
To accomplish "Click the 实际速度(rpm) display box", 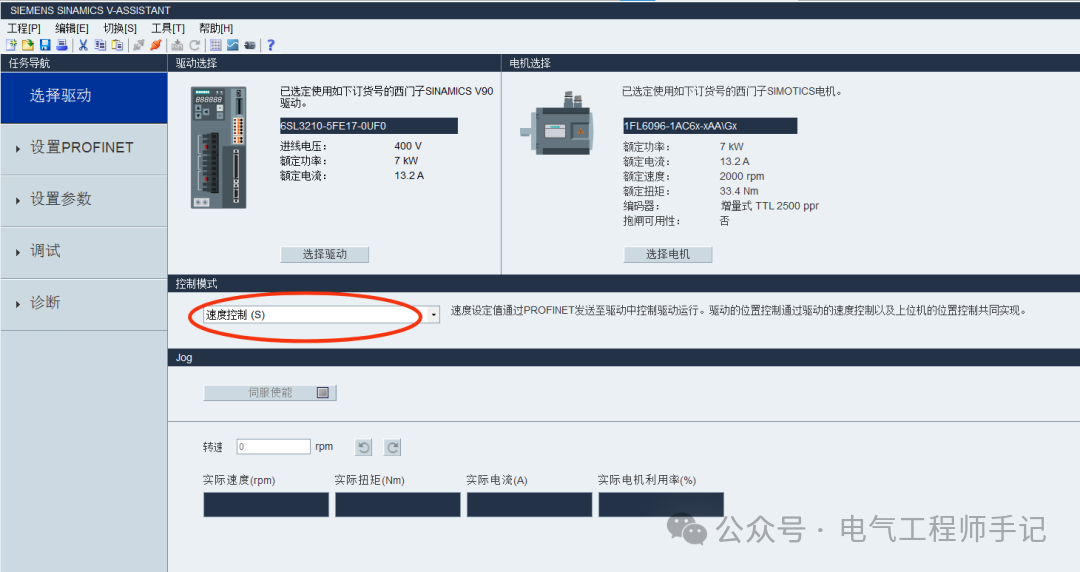I will coord(266,504).
